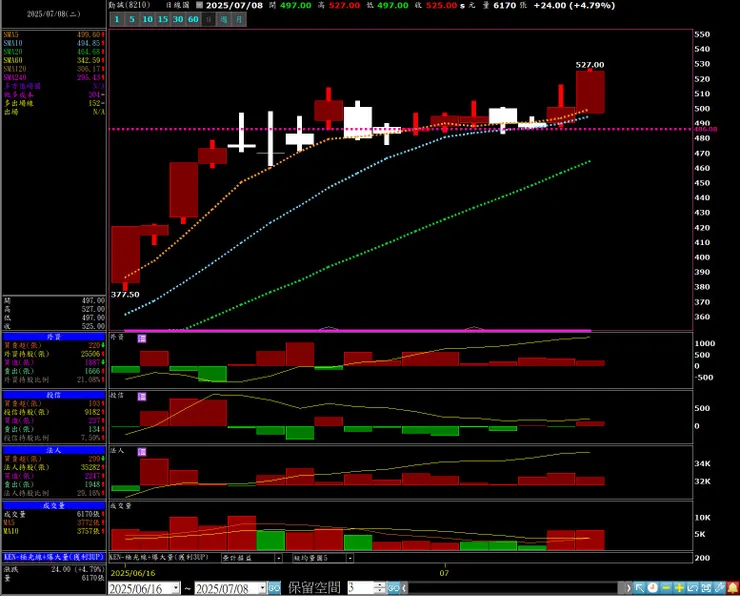Screen dimensions: 740x596
Task: Click the MA5 volume value row
Action: click(x=54, y=523)
